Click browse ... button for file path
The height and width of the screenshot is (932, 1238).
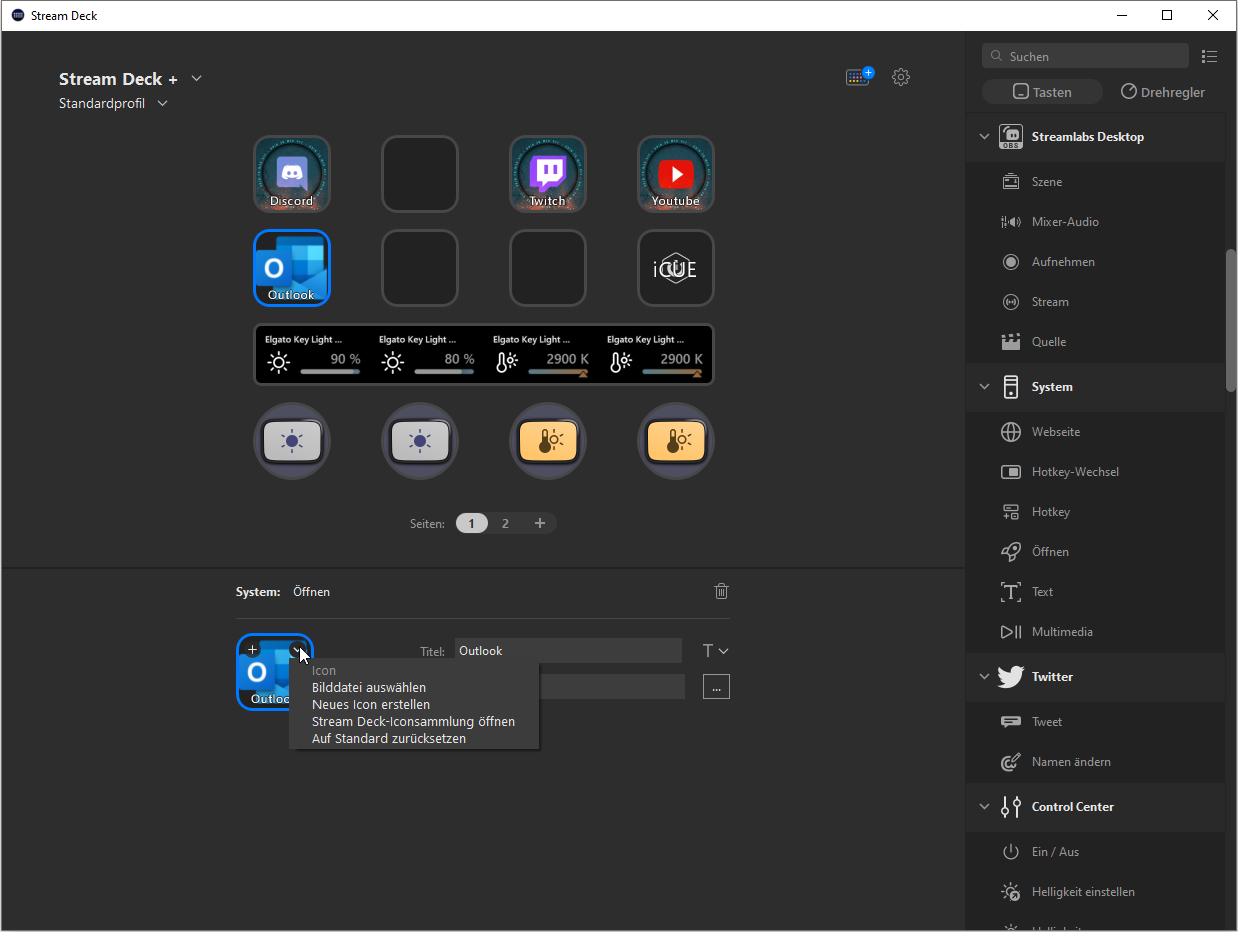pos(716,687)
